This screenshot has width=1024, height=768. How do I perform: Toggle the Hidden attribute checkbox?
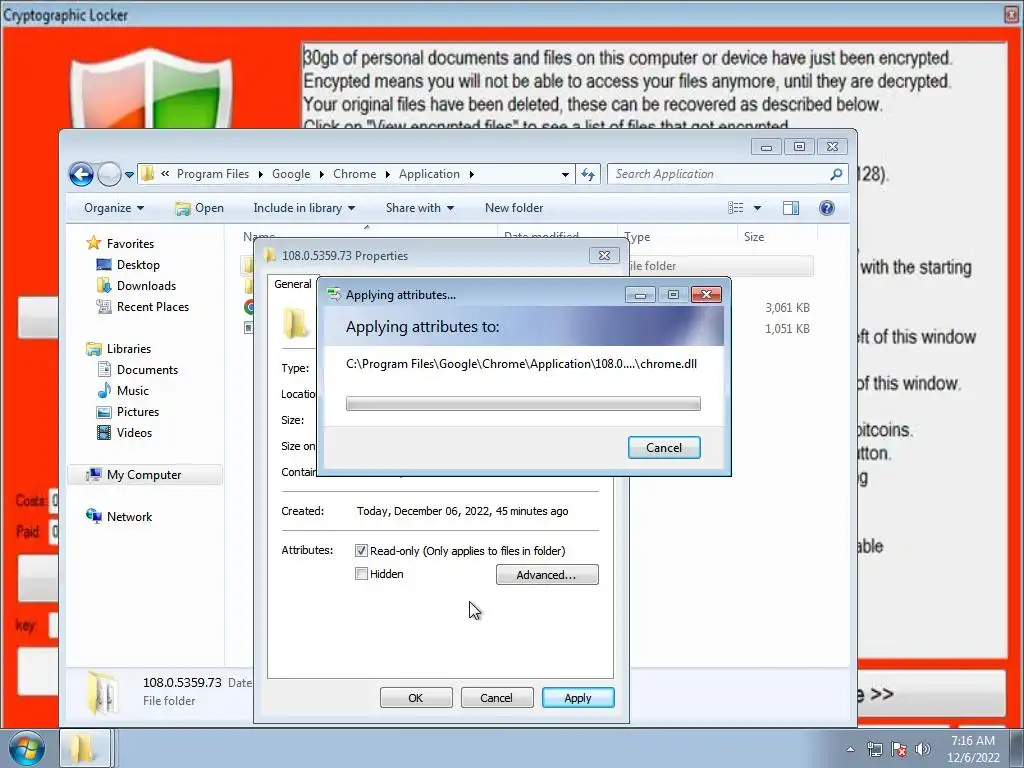[361, 573]
